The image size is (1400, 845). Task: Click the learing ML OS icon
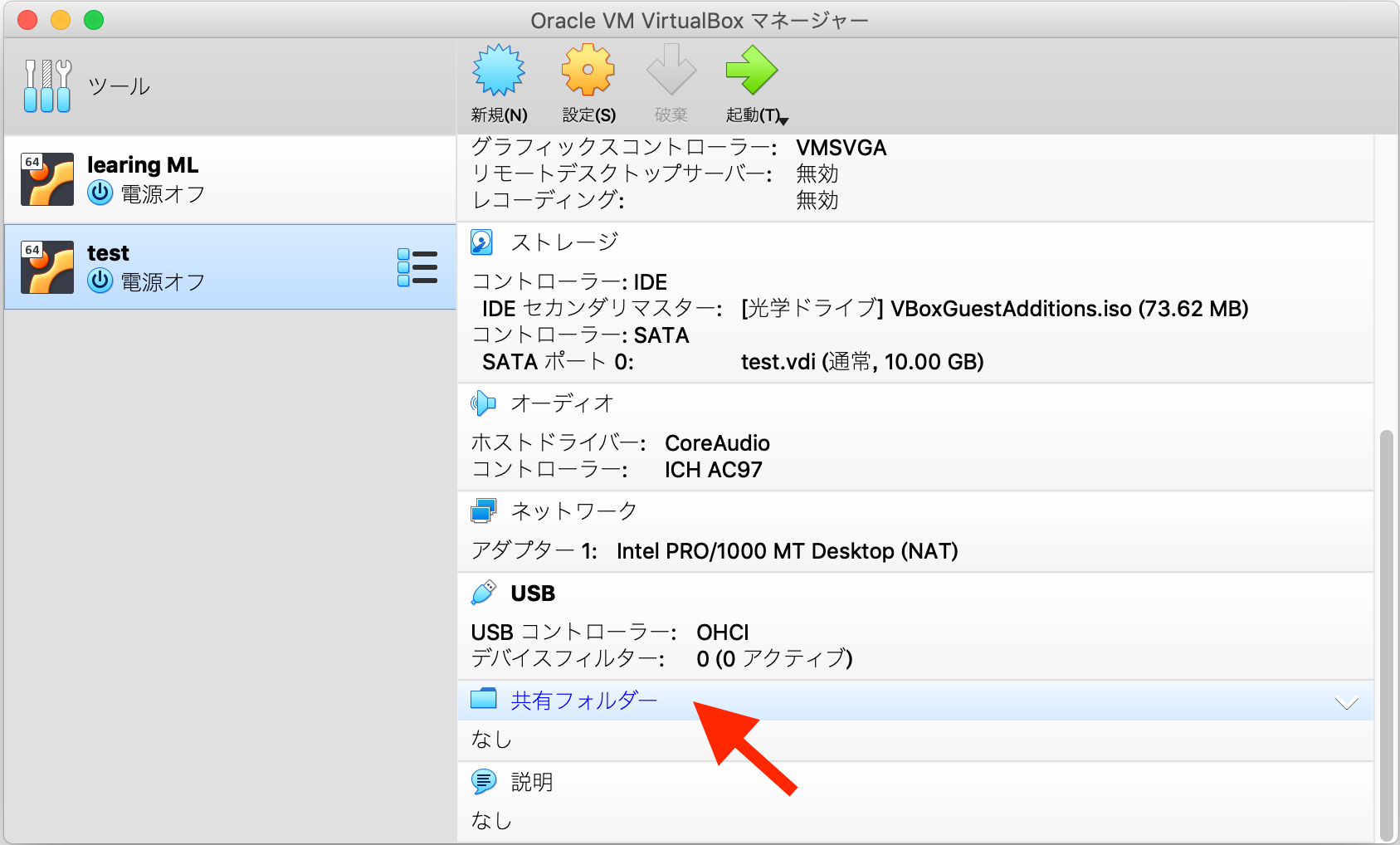(x=47, y=178)
